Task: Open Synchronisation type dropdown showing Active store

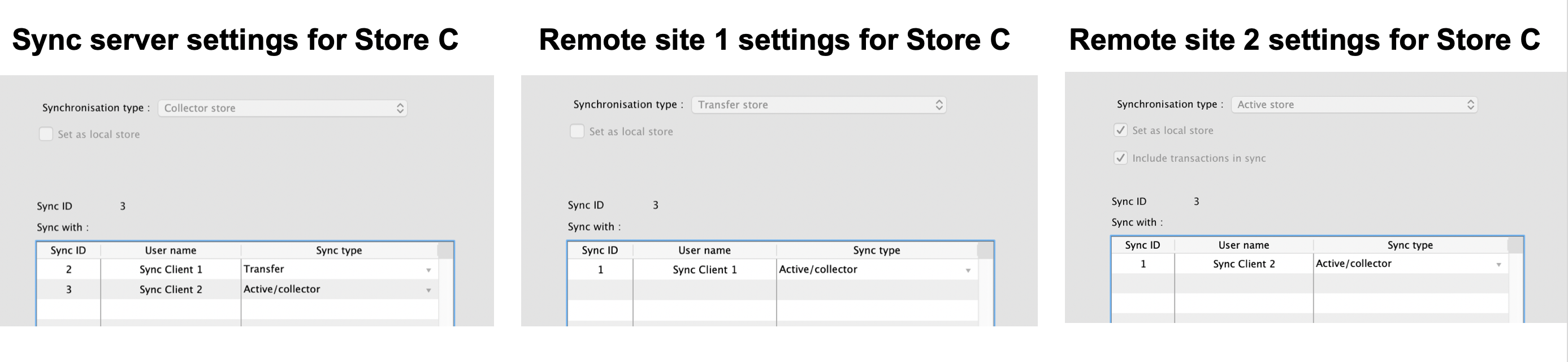Action: tap(1354, 105)
